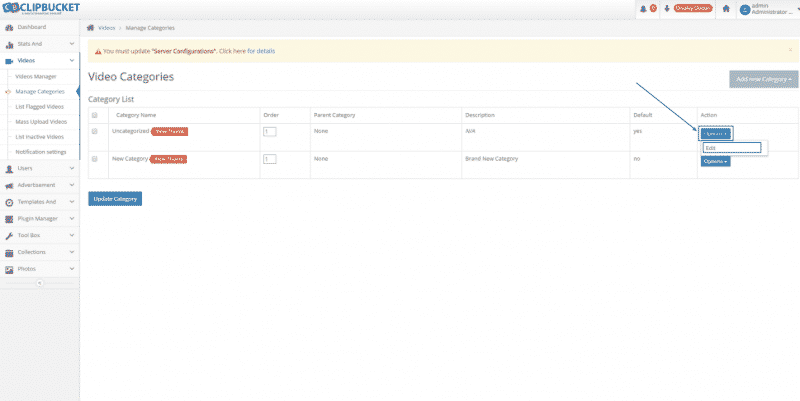Click the Photos icon in sidebar

coord(8,269)
